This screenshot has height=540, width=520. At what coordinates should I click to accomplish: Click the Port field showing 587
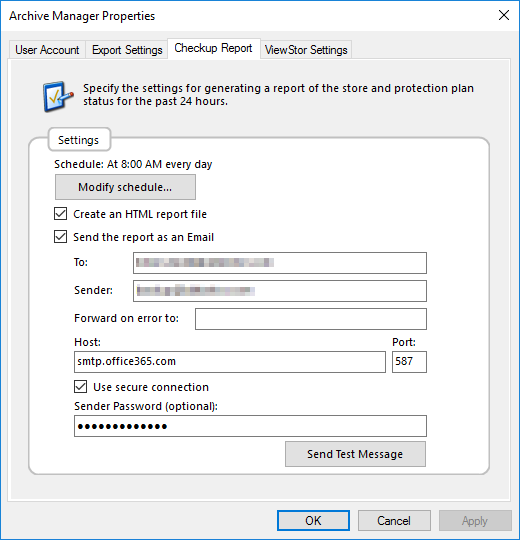pos(409,362)
